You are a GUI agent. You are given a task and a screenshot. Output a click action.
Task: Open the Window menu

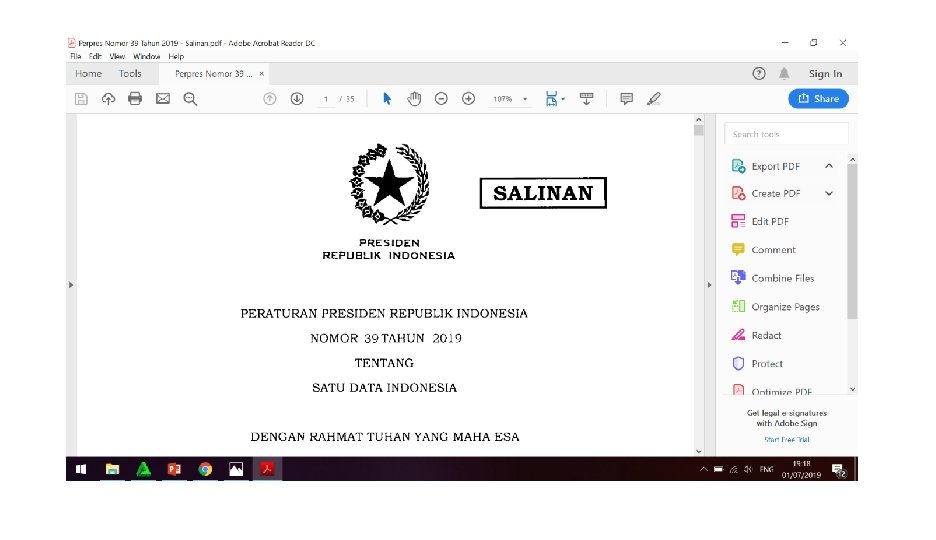point(146,56)
